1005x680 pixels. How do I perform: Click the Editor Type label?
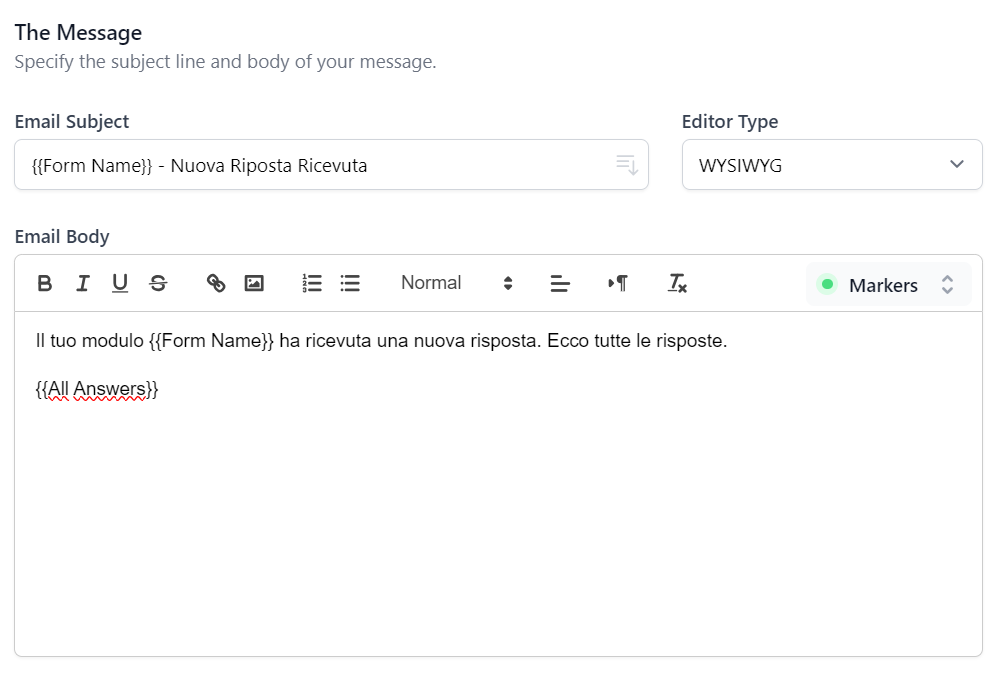coord(730,122)
